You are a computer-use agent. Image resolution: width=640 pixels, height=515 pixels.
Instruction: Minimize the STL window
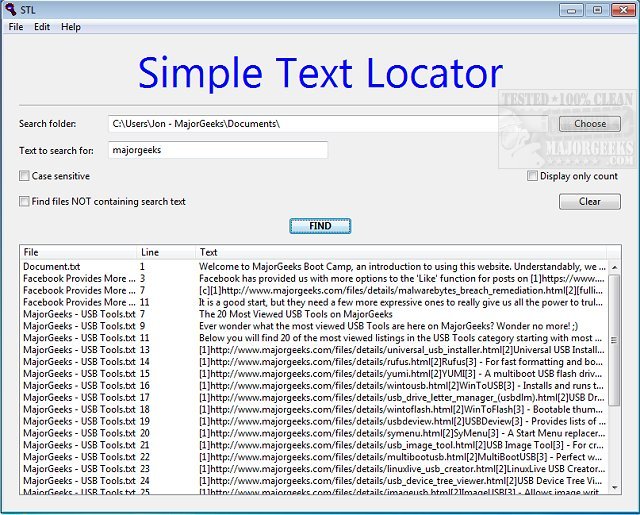[571, 9]
